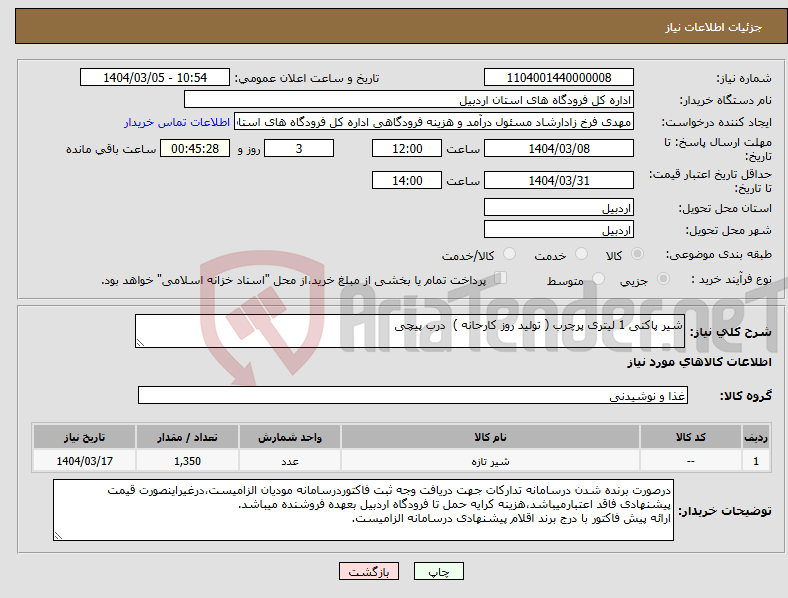This screenshot has height=598, width=788.
Task: Click the کد کالا column header
Action: tap(691, 437)
